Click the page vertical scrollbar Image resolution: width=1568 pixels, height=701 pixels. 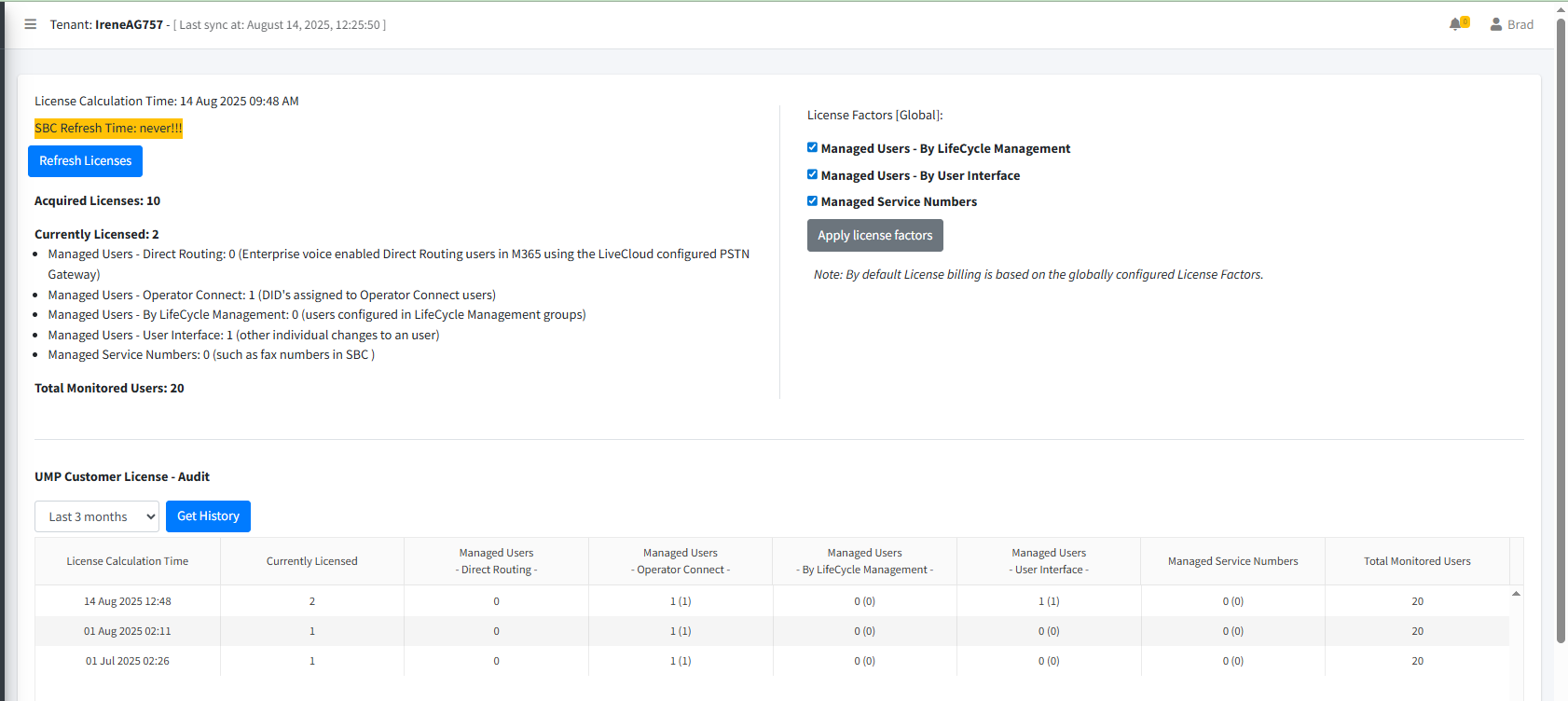[x=1561, y=330]
